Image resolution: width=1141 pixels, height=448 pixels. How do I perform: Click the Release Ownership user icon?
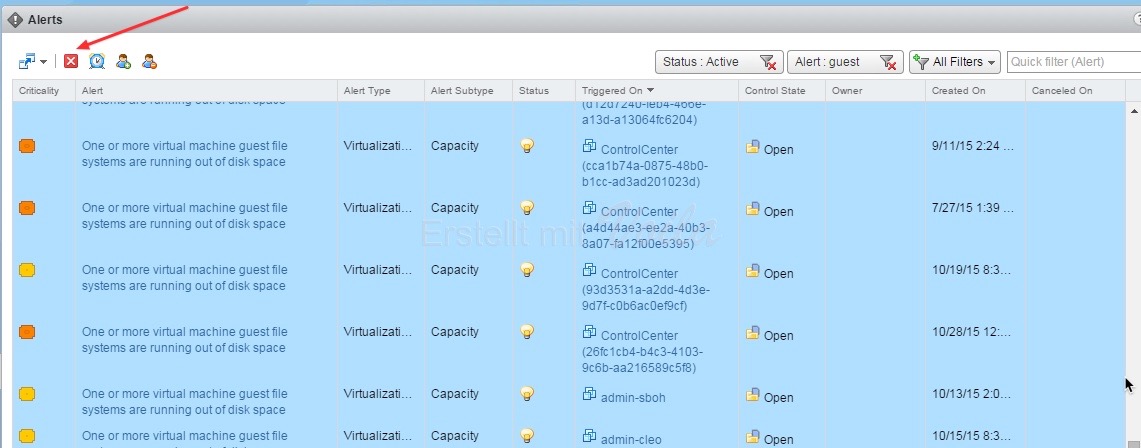[149, 62]
